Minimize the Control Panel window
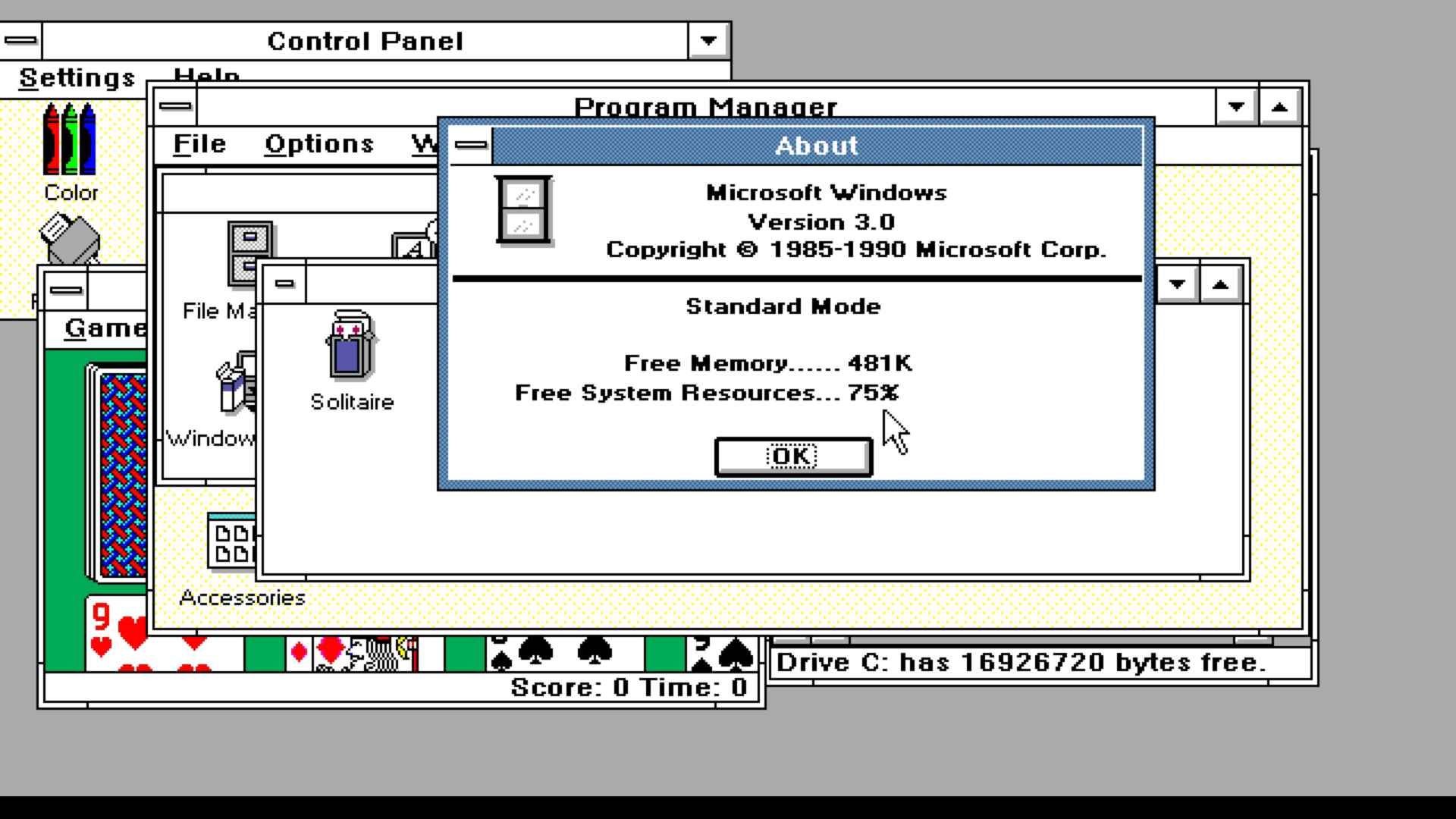1456x819 pixels. (708, 41)
